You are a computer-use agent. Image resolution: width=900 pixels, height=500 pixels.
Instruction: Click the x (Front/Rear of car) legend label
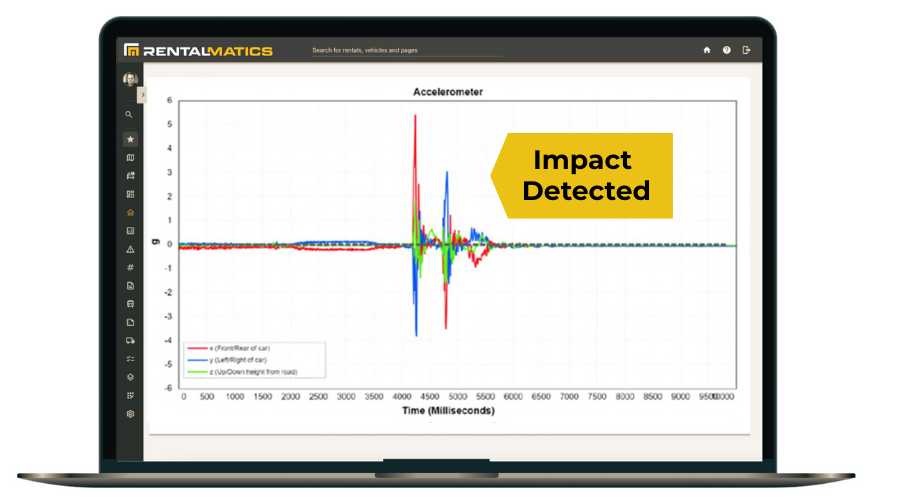click(239, 348)
